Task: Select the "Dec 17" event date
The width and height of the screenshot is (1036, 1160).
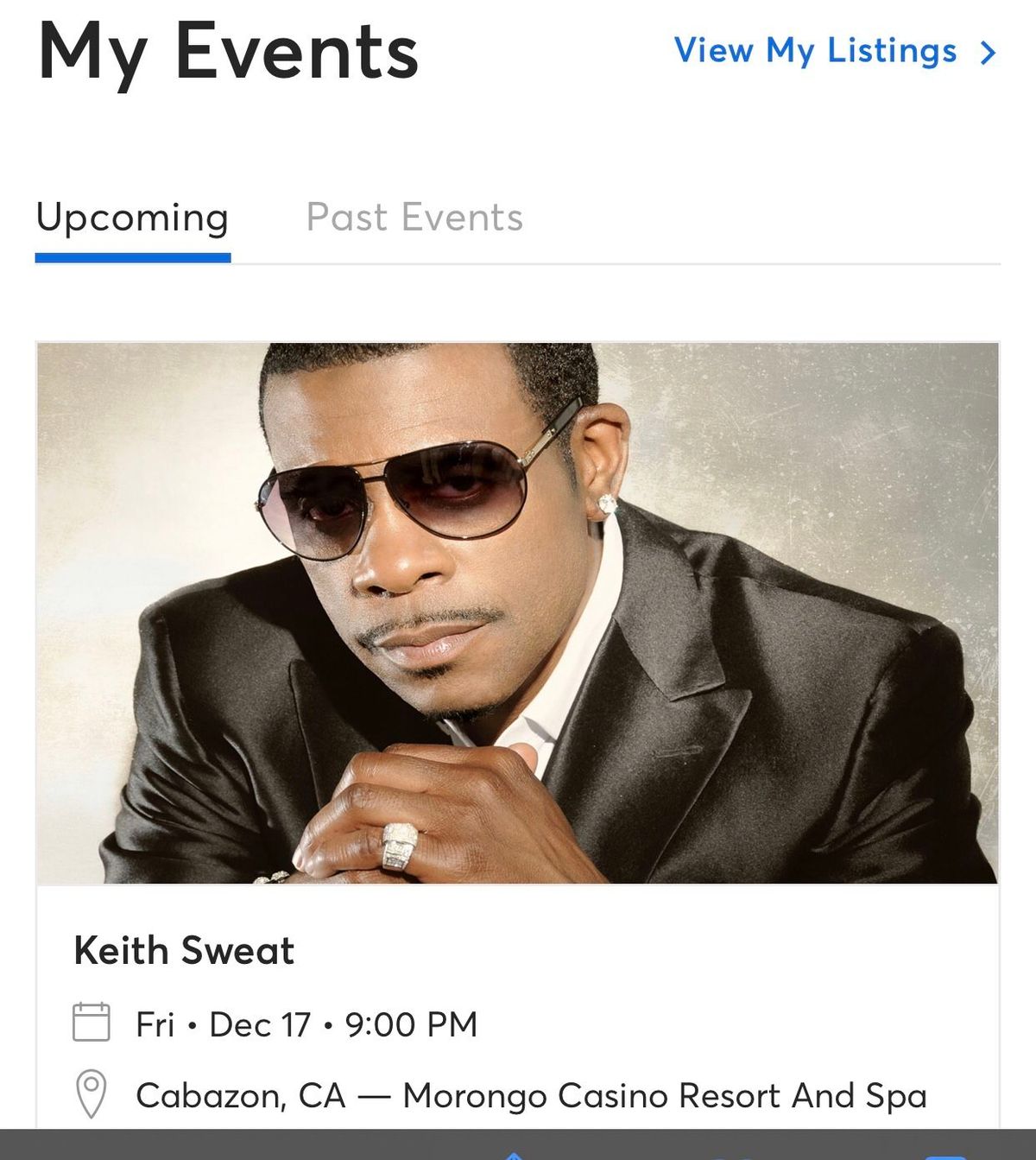Action: [259, 1025]
